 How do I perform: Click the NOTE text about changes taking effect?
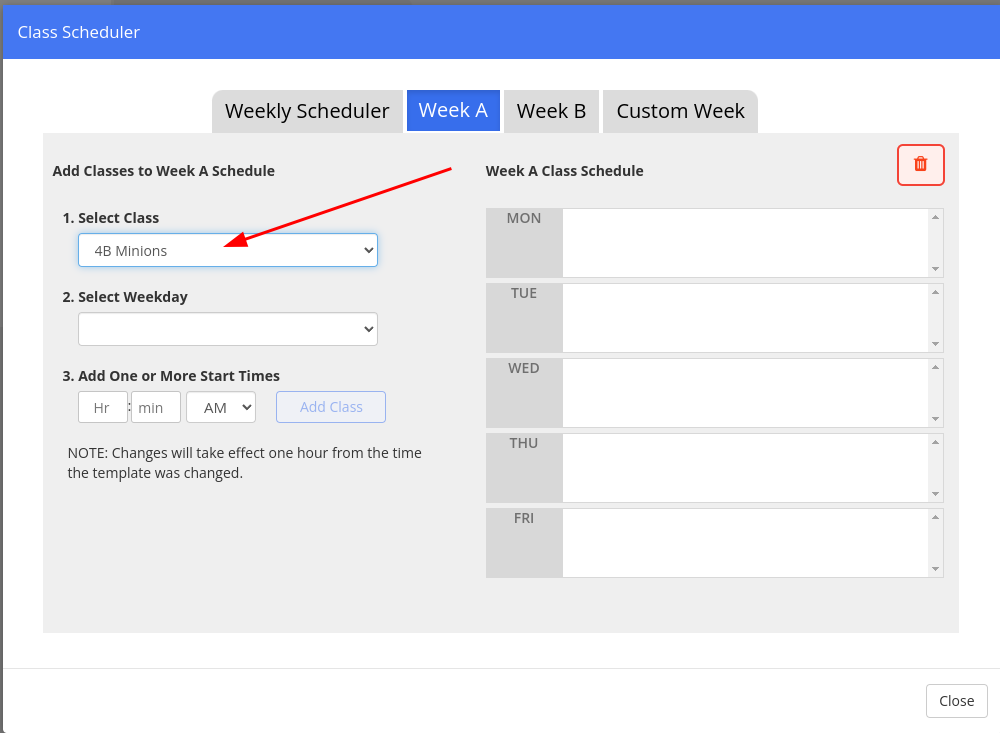click(x=244, y=463)
